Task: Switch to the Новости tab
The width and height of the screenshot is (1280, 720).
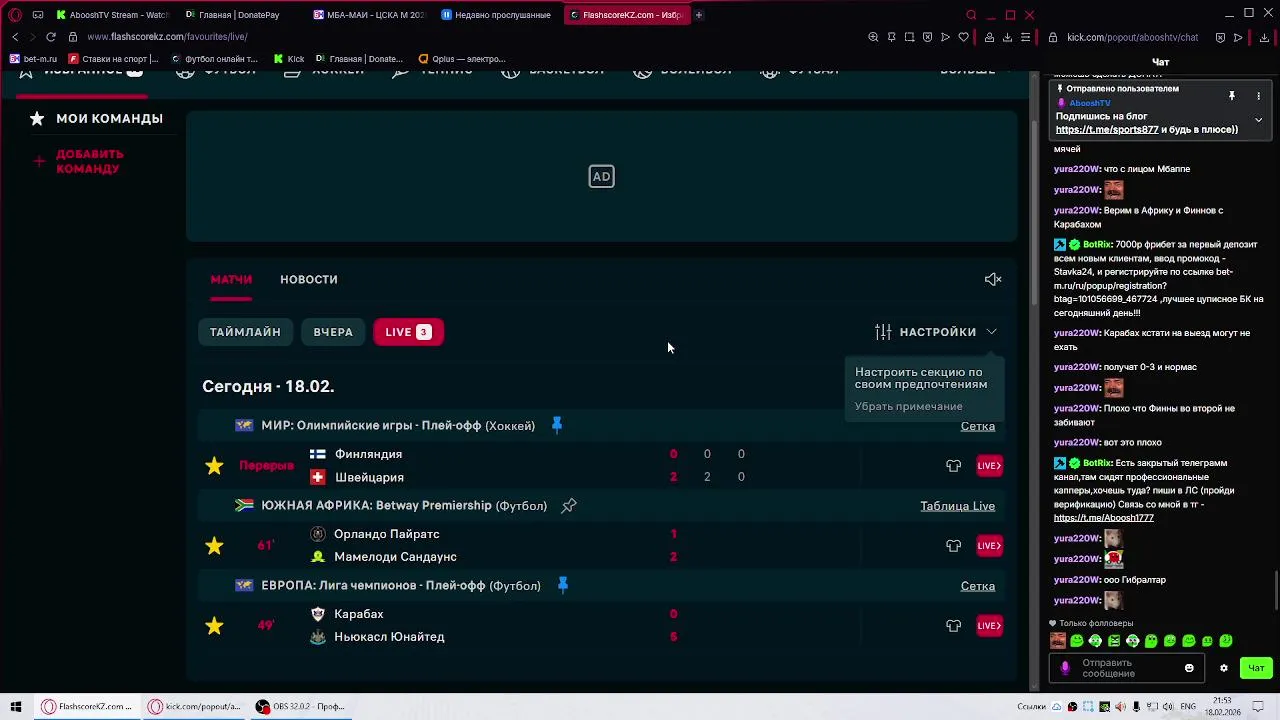Action: [x=309, y=280]
